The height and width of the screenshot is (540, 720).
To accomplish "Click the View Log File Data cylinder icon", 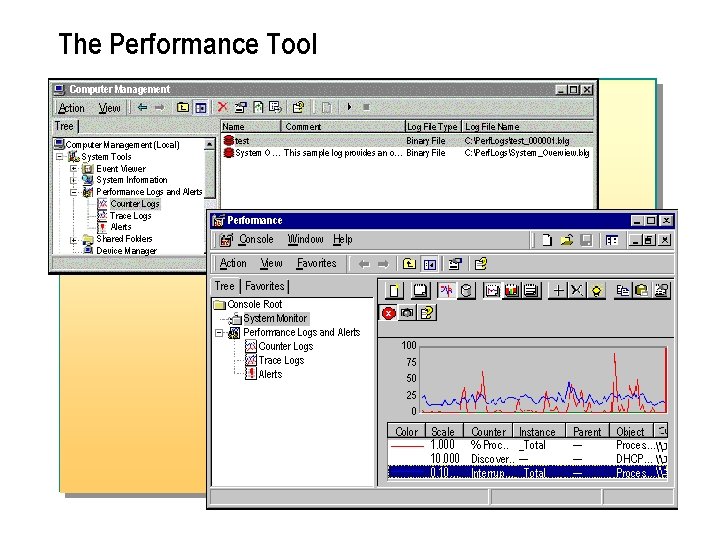I will (x=466, y=291).
